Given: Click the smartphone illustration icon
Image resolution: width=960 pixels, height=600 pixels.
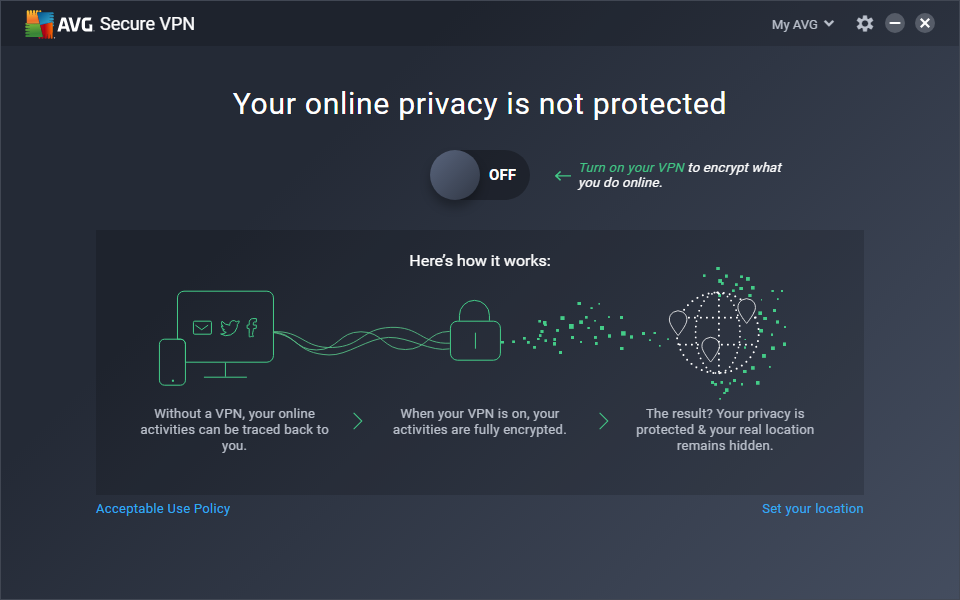Looking at the screenshot, I should pos(172,361).
